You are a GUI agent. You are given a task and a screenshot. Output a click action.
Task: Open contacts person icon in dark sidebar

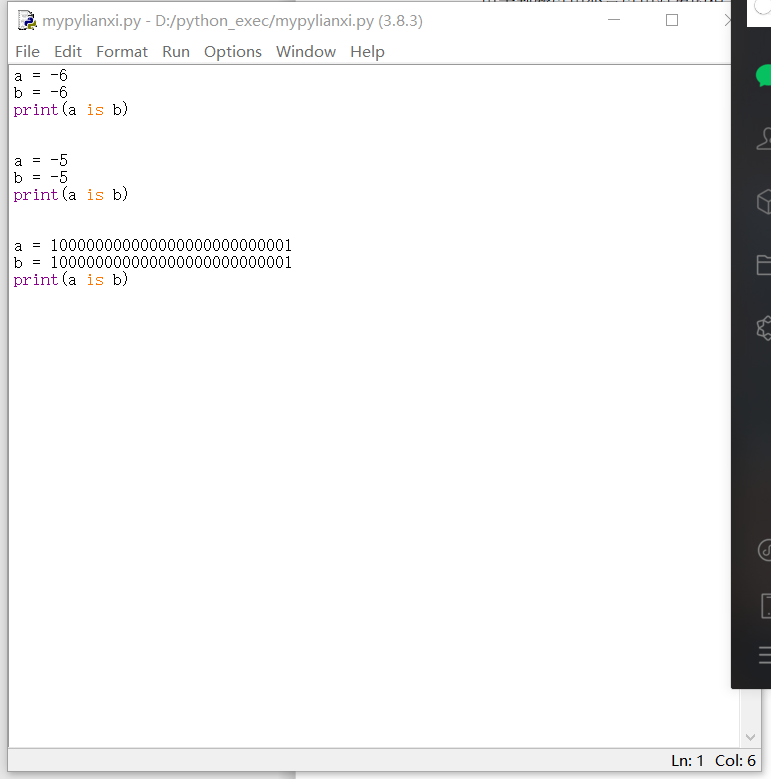764,139
